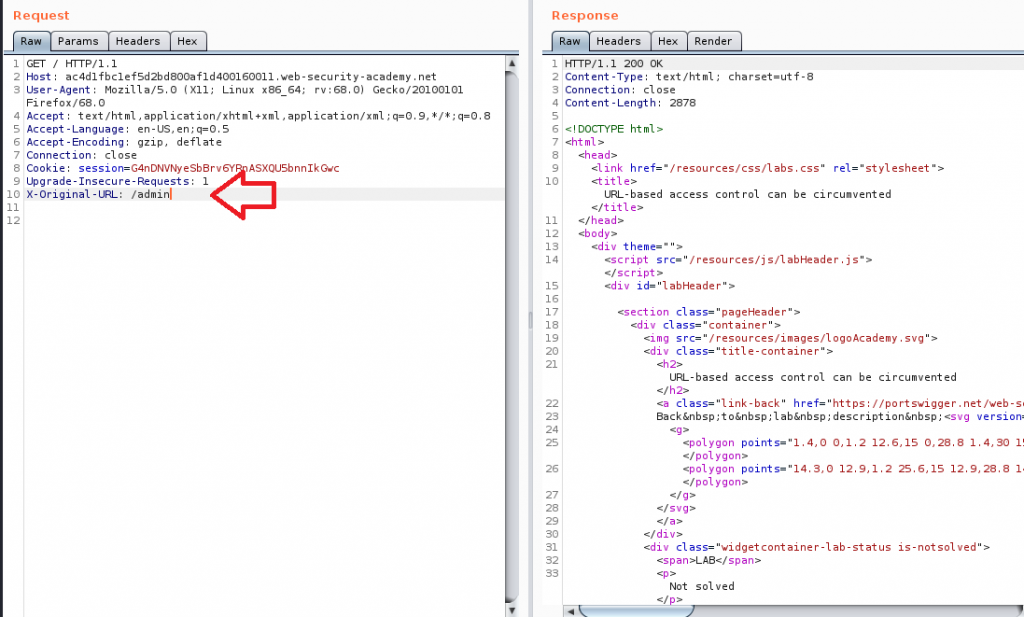Click the request Connection: close line

tap(82, 155)
